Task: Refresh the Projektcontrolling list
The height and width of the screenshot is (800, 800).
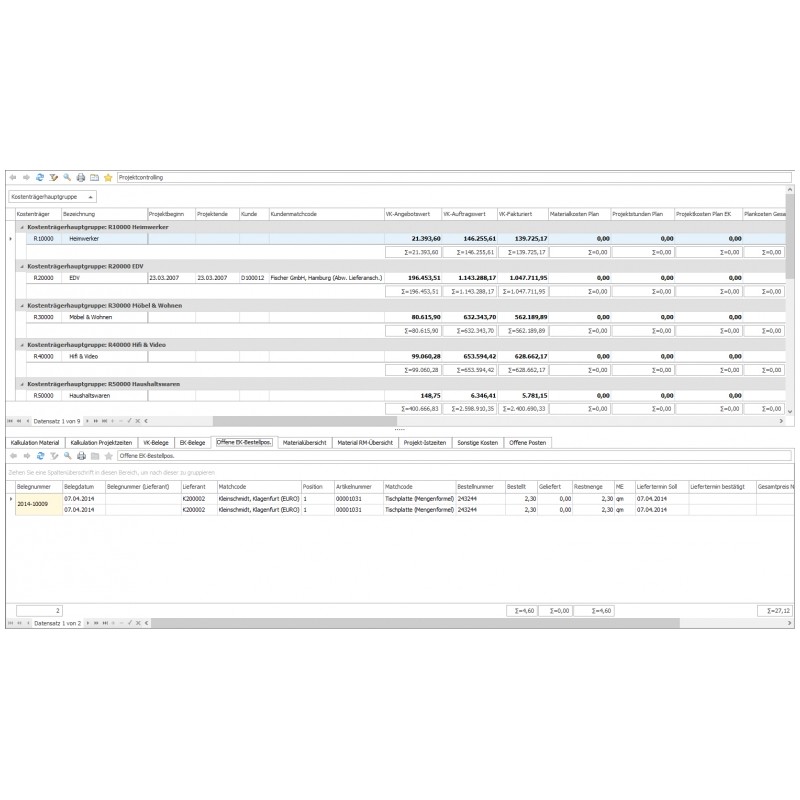Action: tap(40, 178)
